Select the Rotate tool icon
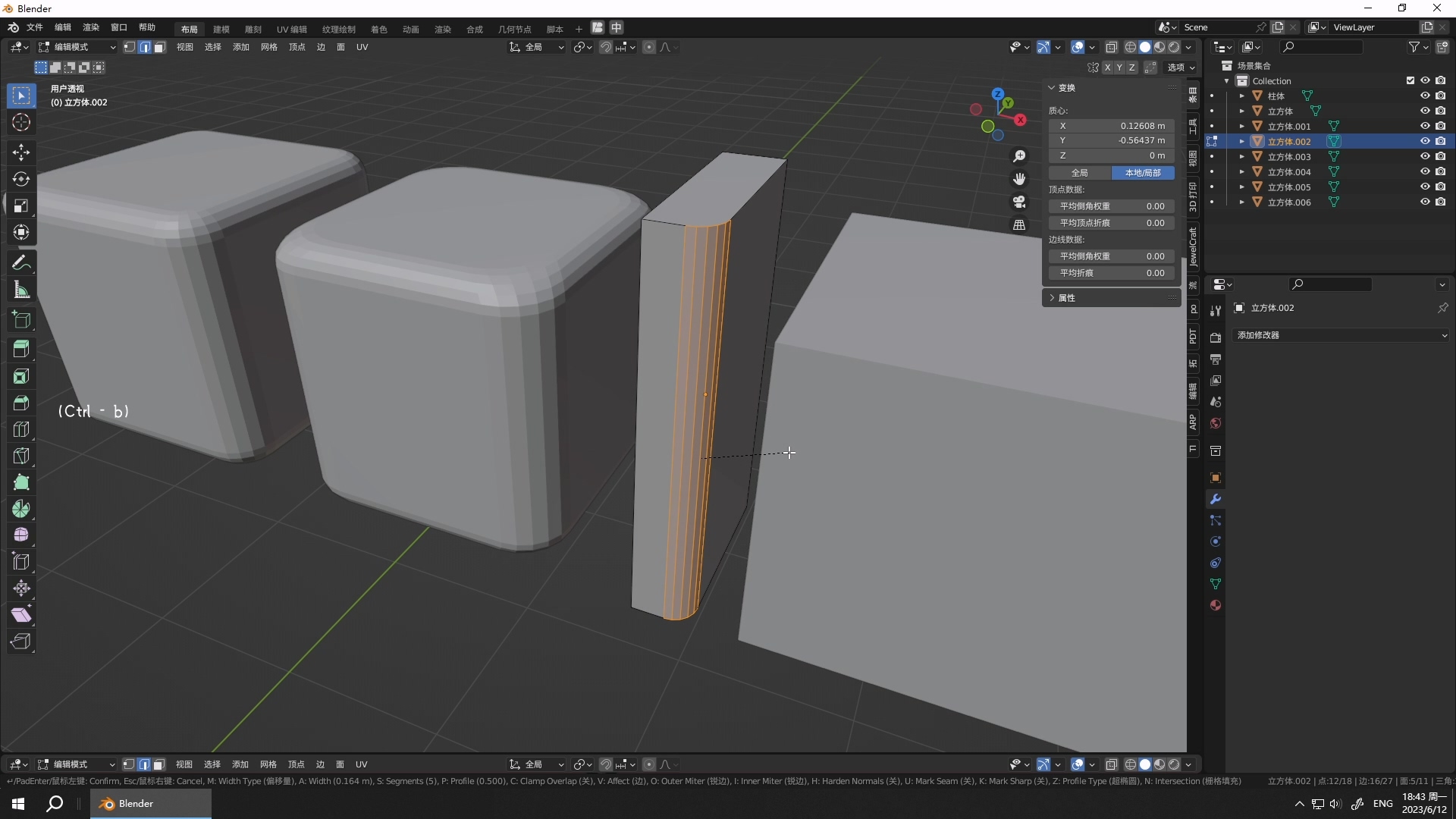This screenshot has height=819, width=1456. 21,179
